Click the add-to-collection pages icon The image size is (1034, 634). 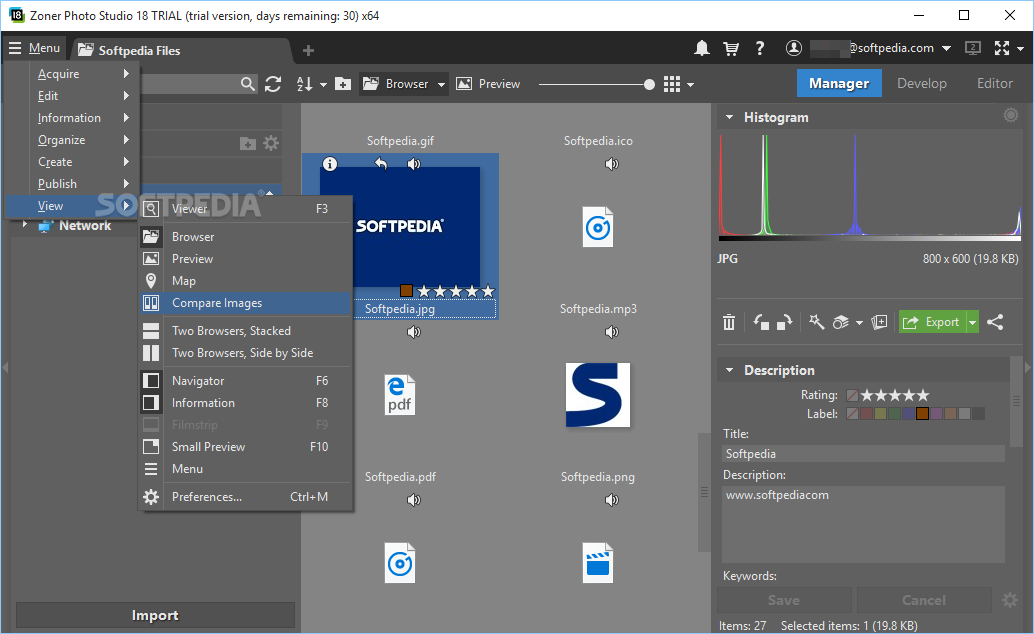point(879,322)
